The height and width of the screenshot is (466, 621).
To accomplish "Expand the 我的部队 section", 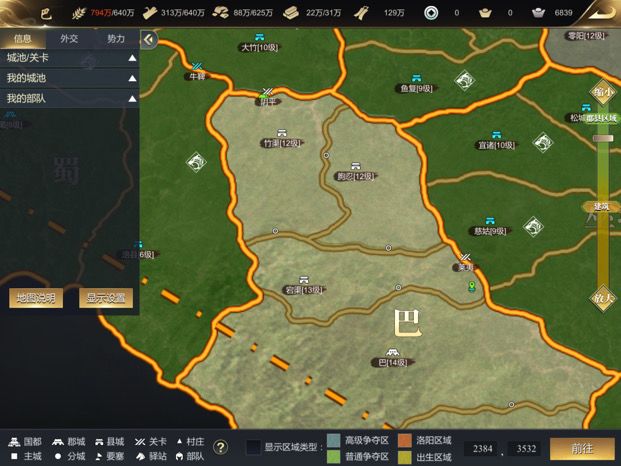I will click(70, 98).
